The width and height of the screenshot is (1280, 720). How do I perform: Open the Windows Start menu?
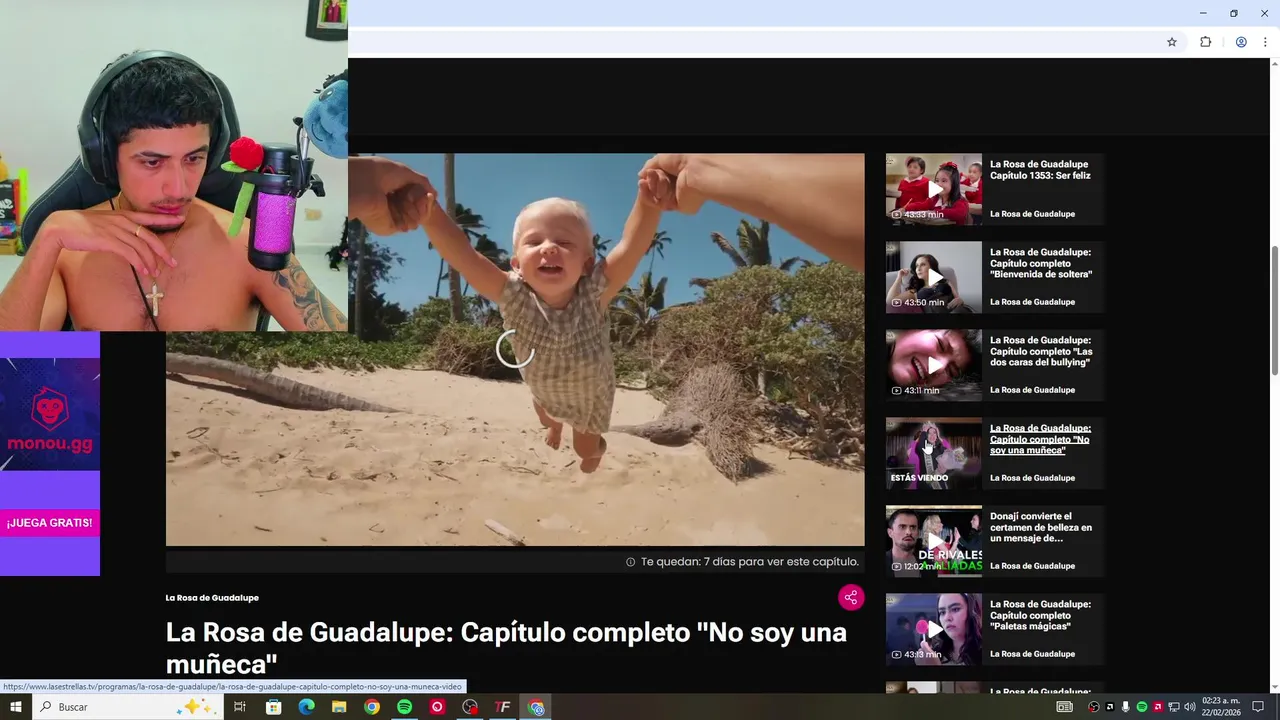(x=15, y=707)
